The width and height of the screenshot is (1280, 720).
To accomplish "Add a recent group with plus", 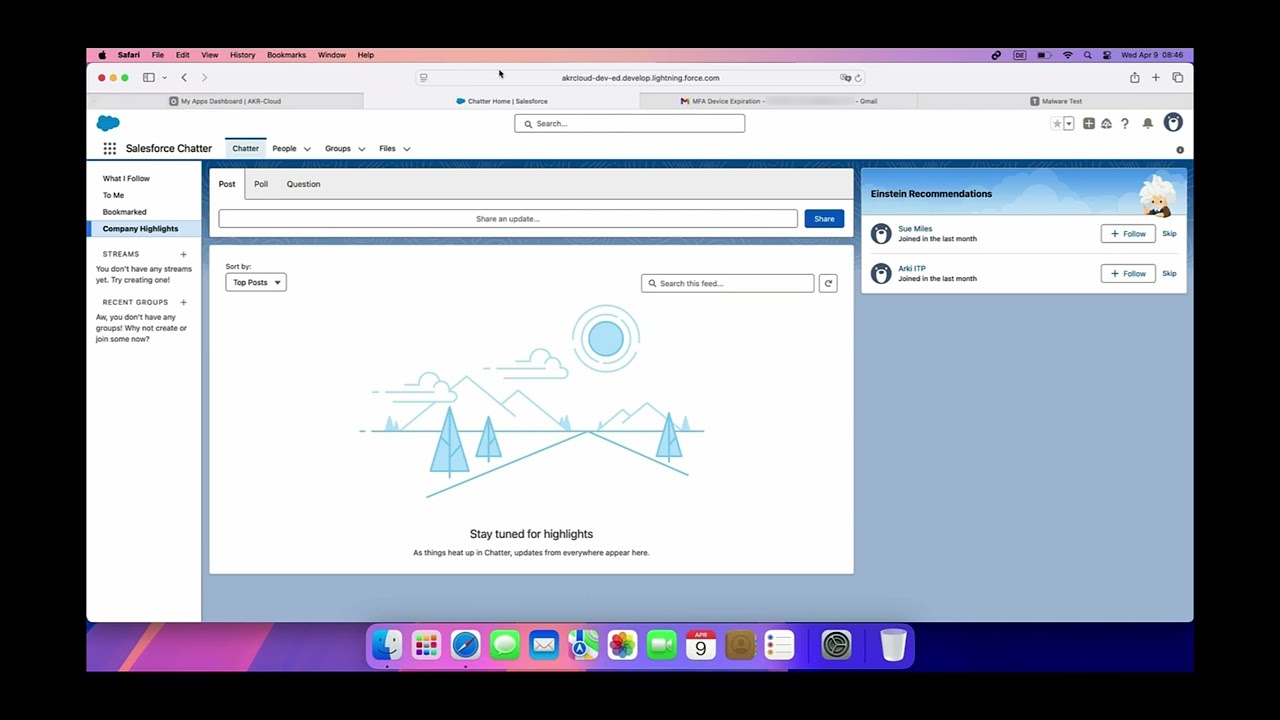I will [x=183, y=302].
